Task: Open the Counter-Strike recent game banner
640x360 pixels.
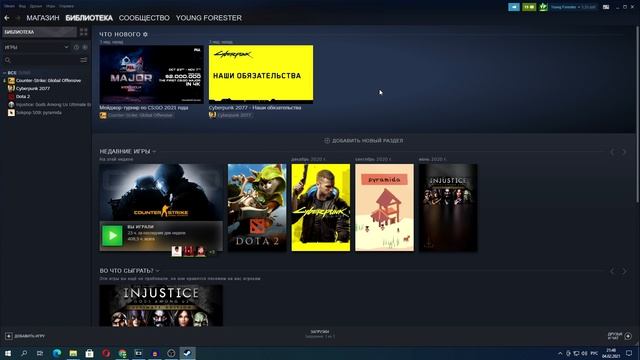Action: (161, 193)
